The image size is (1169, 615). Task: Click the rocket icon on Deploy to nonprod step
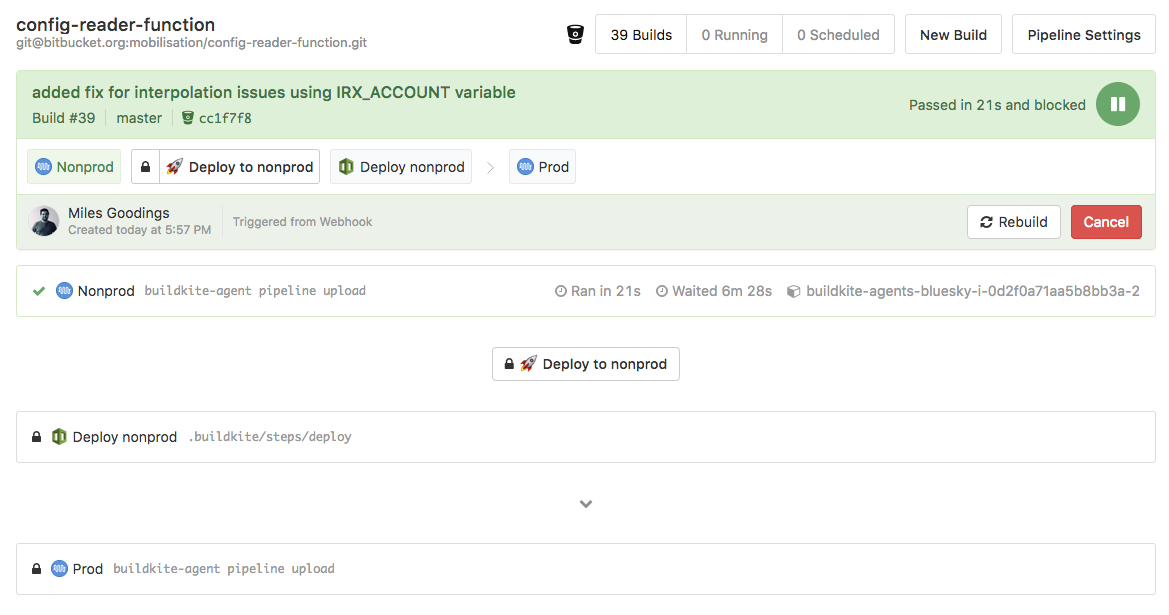click(173, 166)
